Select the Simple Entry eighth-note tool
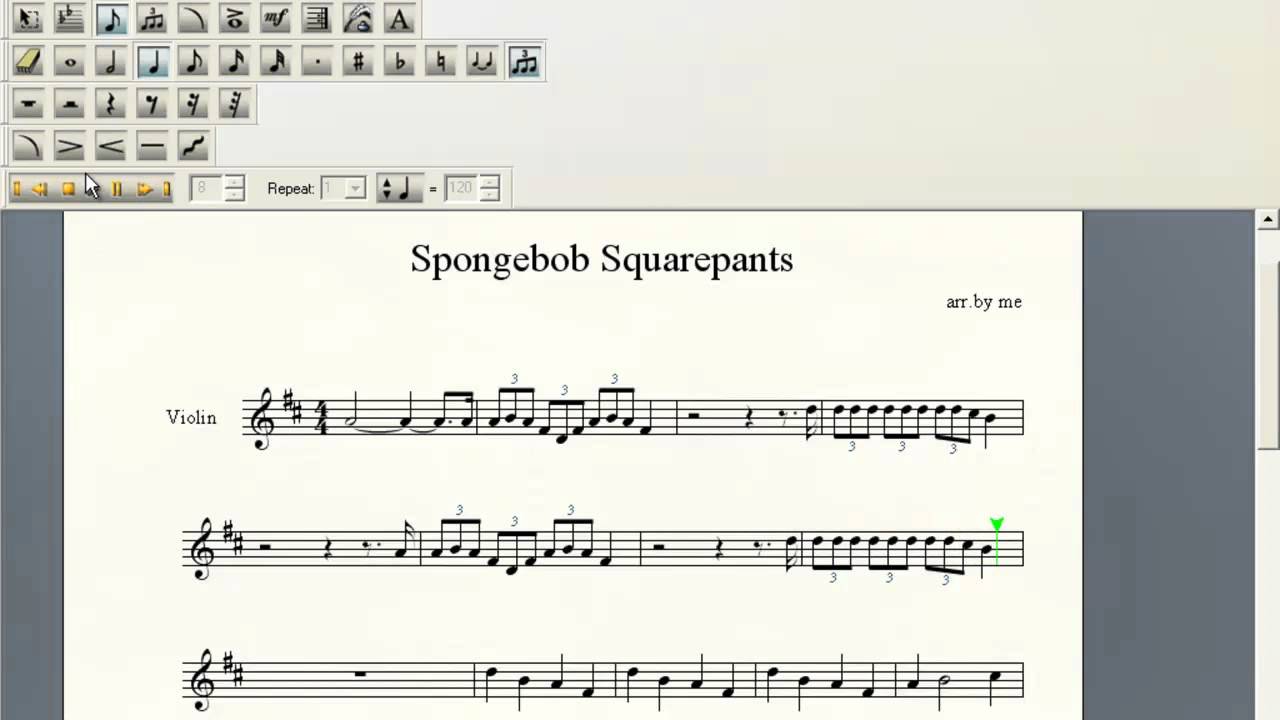The width and height of the screenshot is (1280, 720). pos(111,19)
